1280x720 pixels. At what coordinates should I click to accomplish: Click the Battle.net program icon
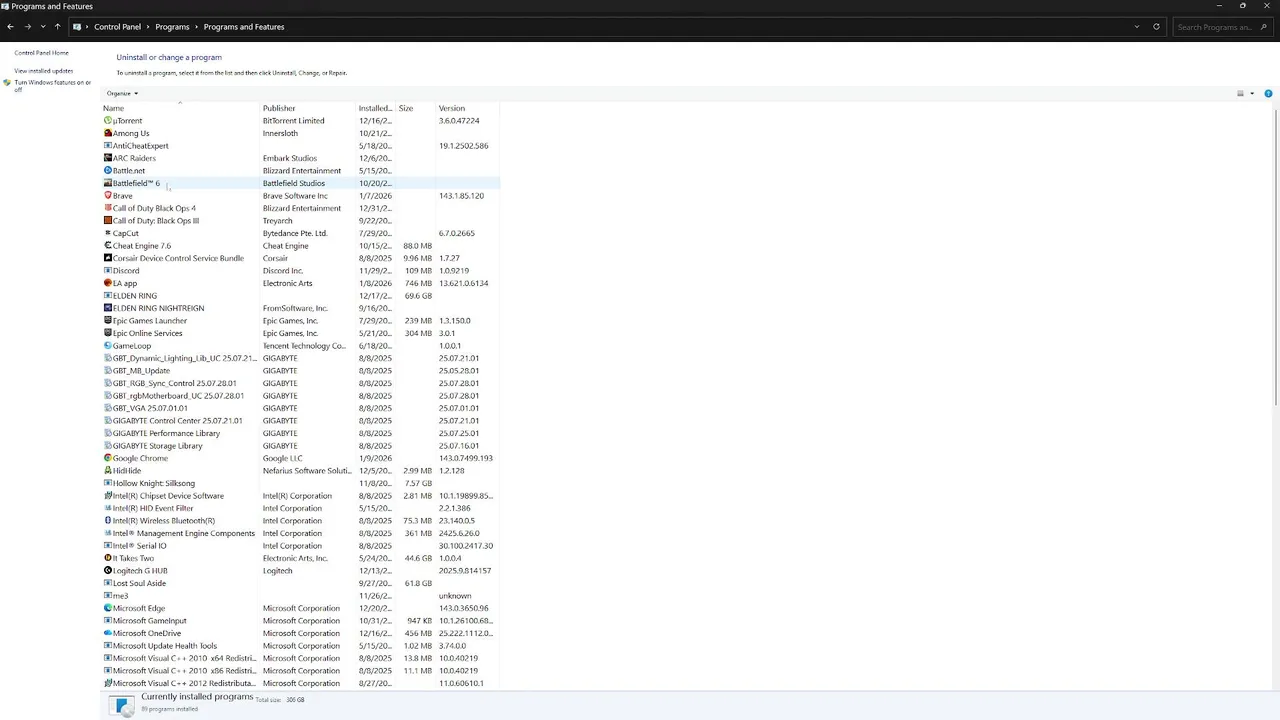click(x=108, y=171)
